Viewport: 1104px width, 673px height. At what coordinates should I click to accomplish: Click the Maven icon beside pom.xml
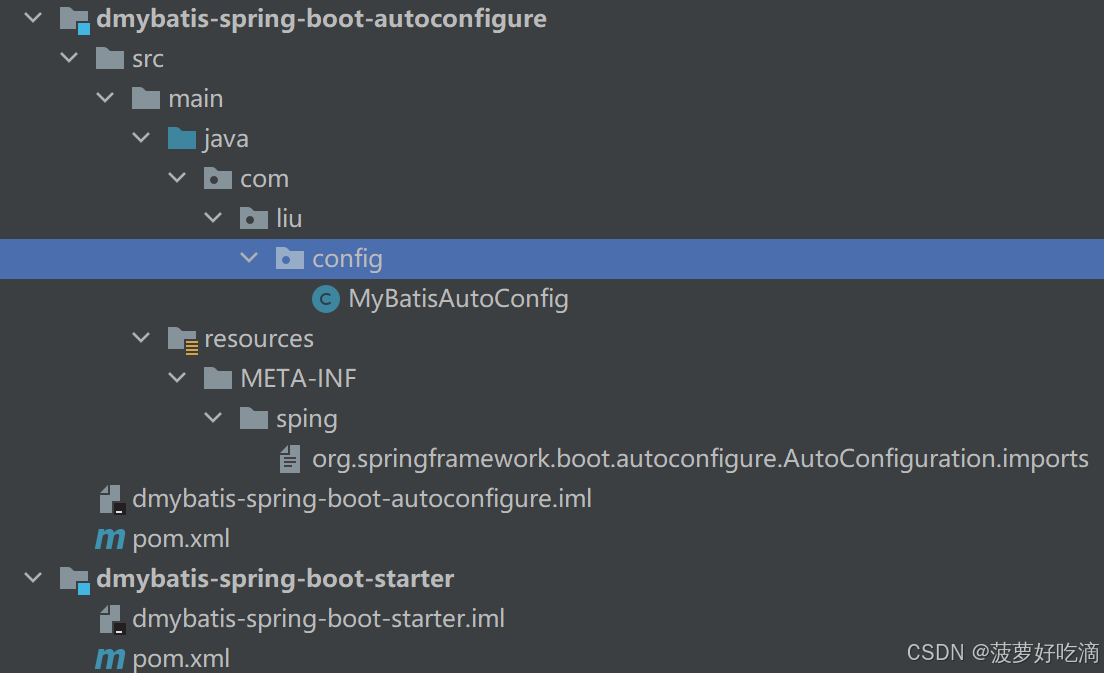(110, 538)
